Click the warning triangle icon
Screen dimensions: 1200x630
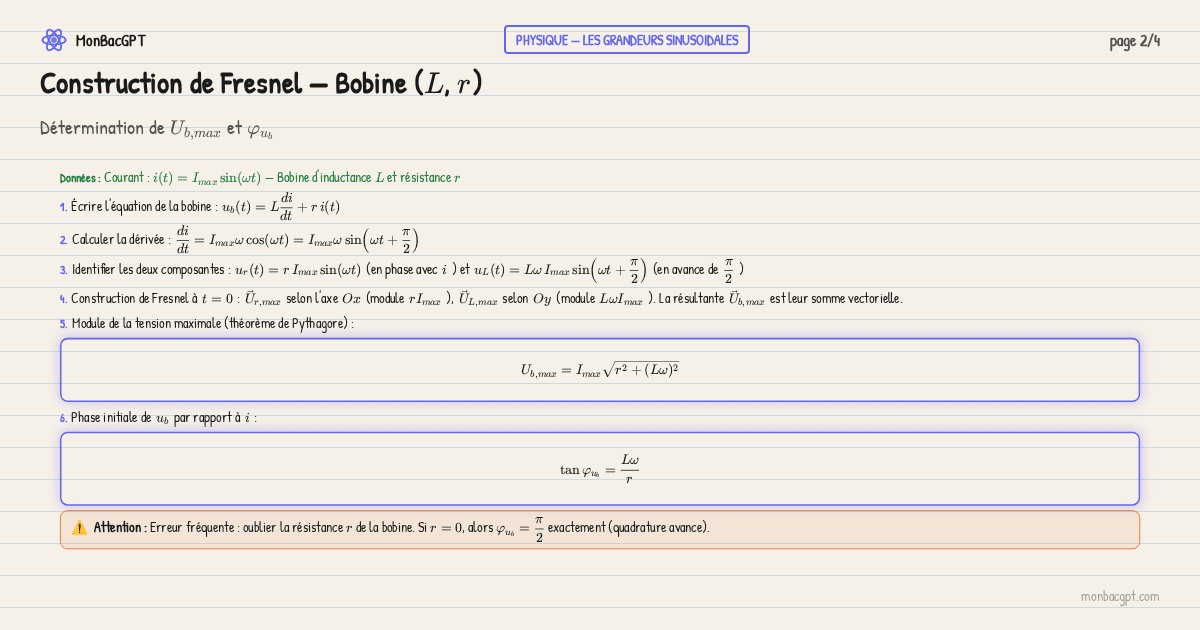79,527
